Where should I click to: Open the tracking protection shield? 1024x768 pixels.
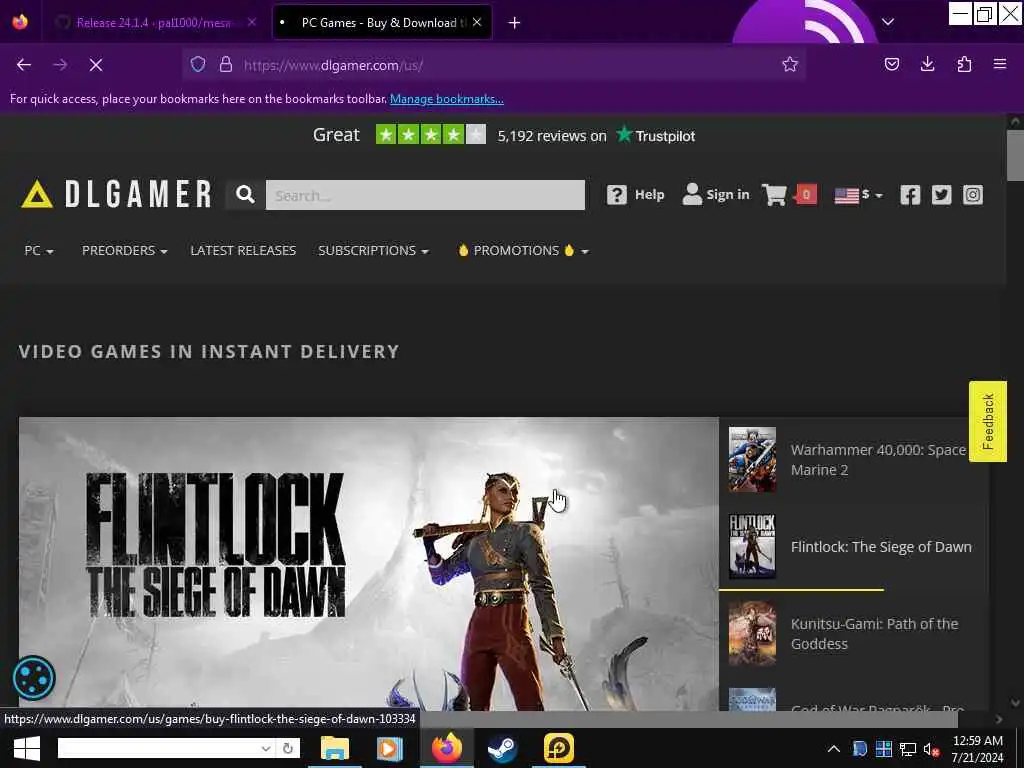tap(198, 65)
